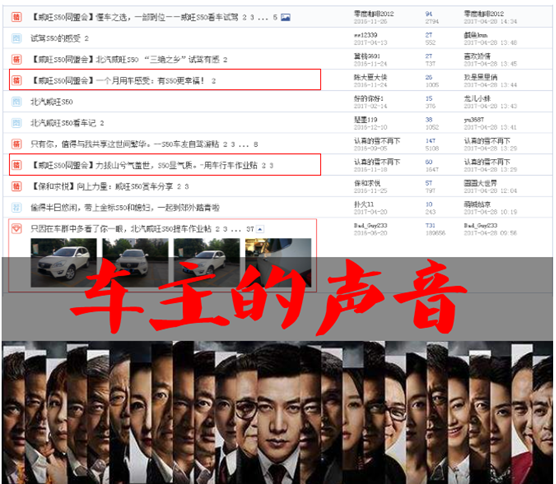Open third white car thumbnail

pyautogui.click(x=207, y=262)
